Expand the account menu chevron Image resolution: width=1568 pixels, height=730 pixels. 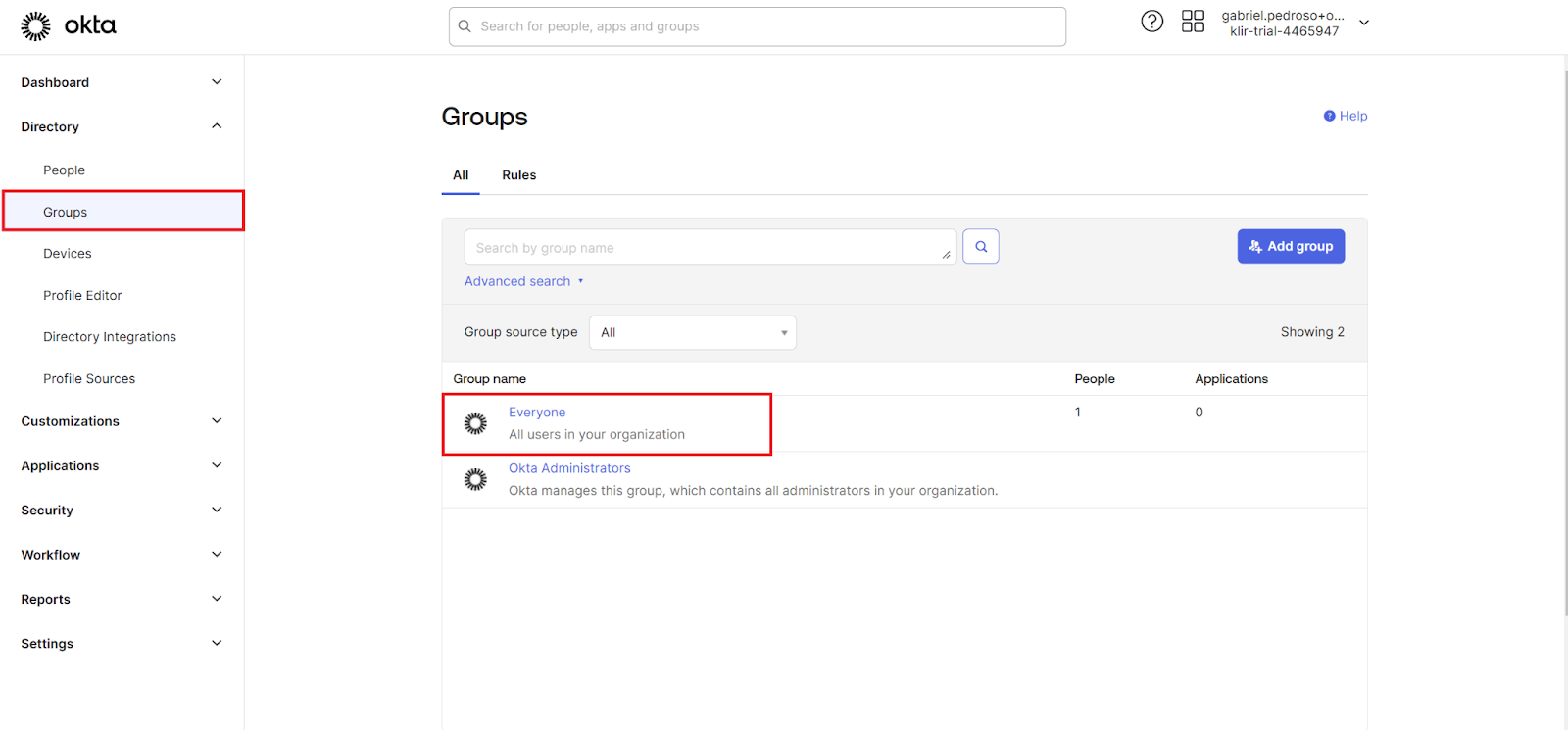[x=1364, y=23]
